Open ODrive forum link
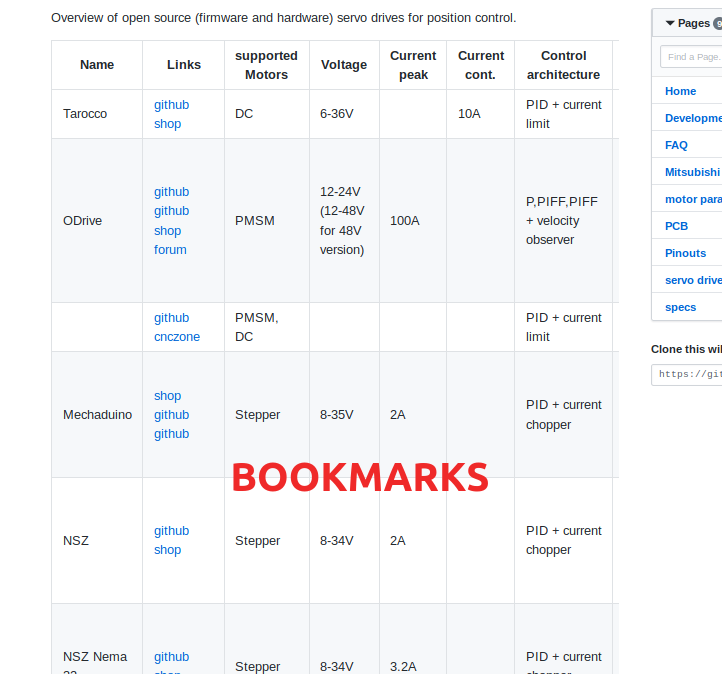This screenshot has height=674, width=722. click(x=170, y=250)
